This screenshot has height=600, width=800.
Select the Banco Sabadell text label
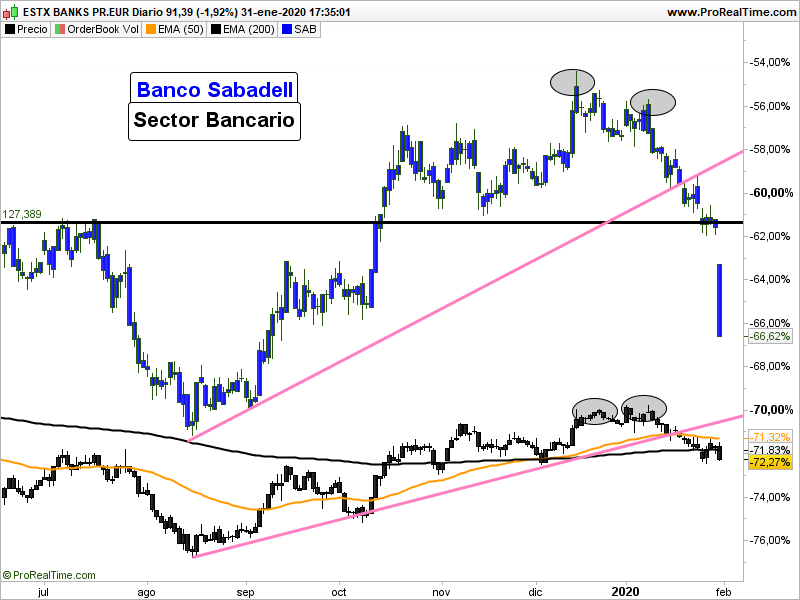tap(215, 89)
